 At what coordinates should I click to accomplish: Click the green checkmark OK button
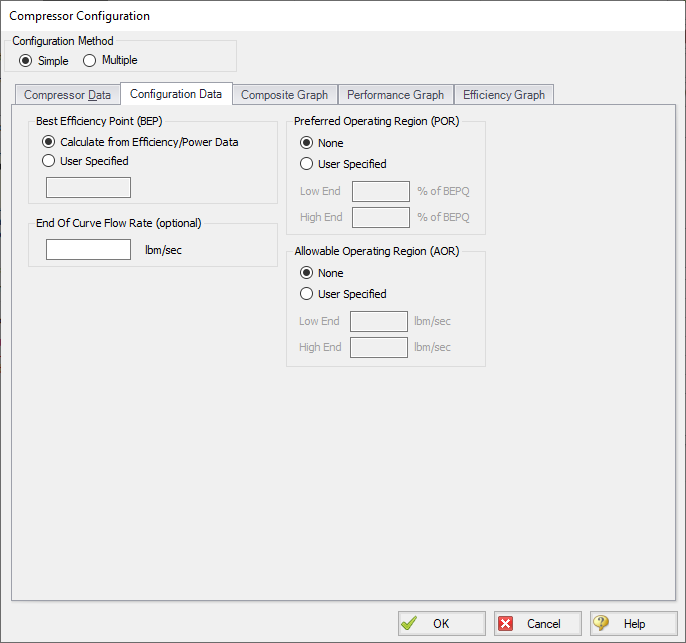point(441,623)
